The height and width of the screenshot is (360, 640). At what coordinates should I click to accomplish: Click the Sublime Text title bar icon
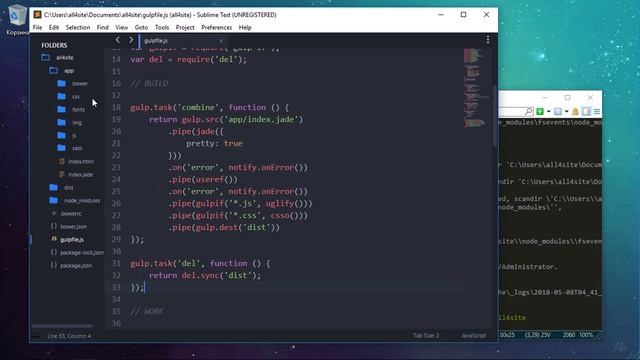pos(37,15)
